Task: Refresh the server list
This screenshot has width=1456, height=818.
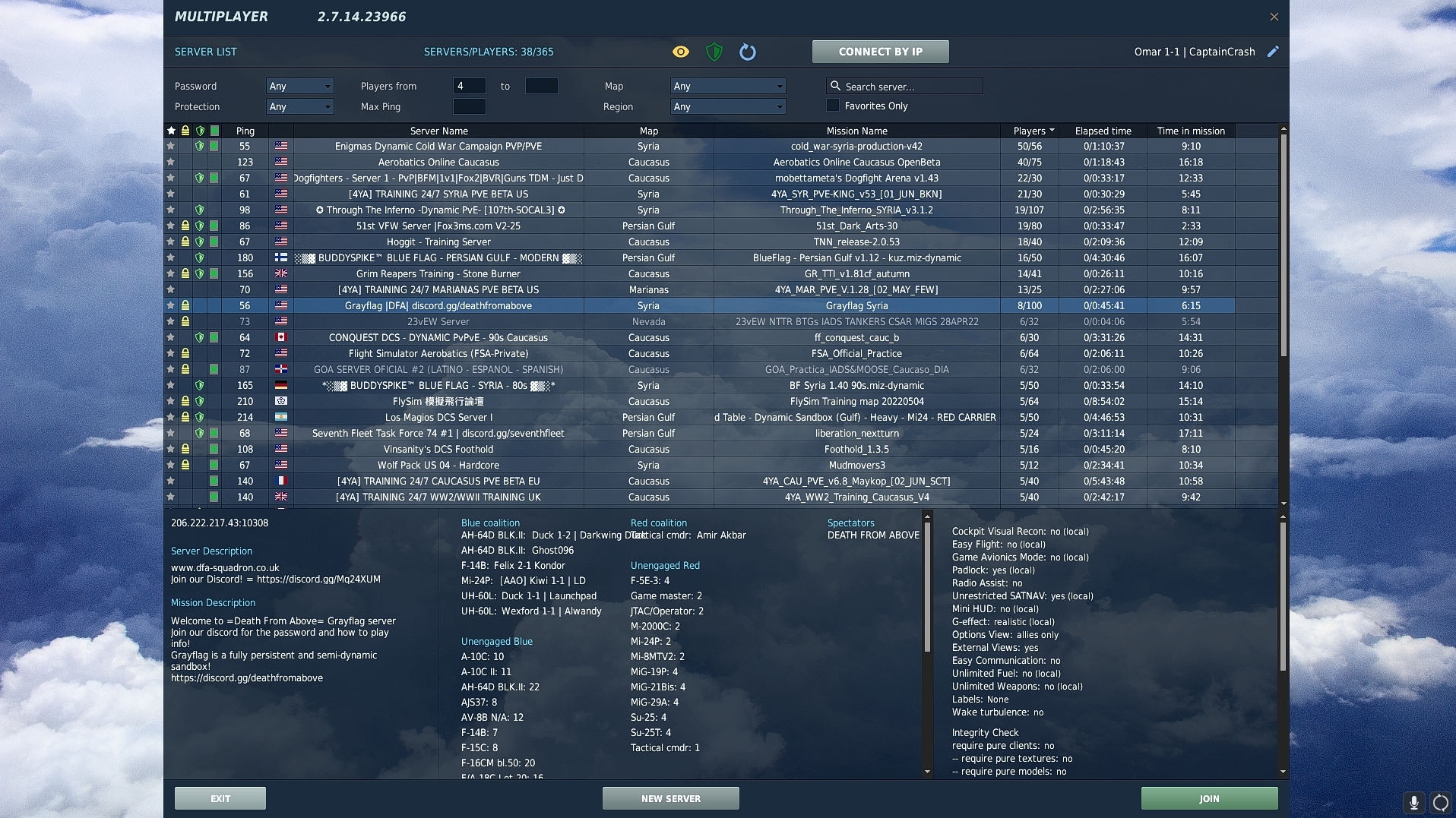Action: point(748,52)
